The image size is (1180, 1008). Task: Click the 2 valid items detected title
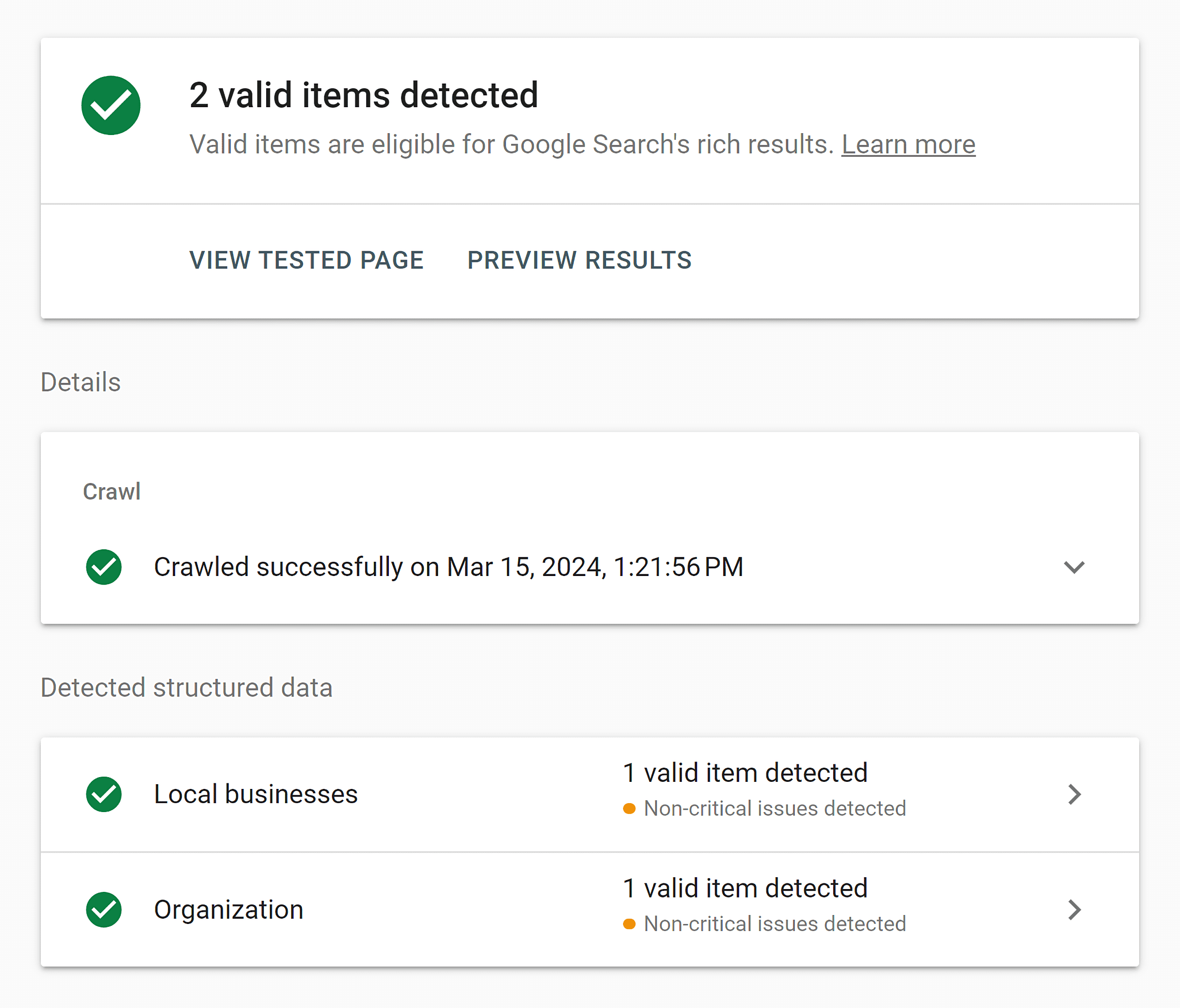[x=364, y=95]
